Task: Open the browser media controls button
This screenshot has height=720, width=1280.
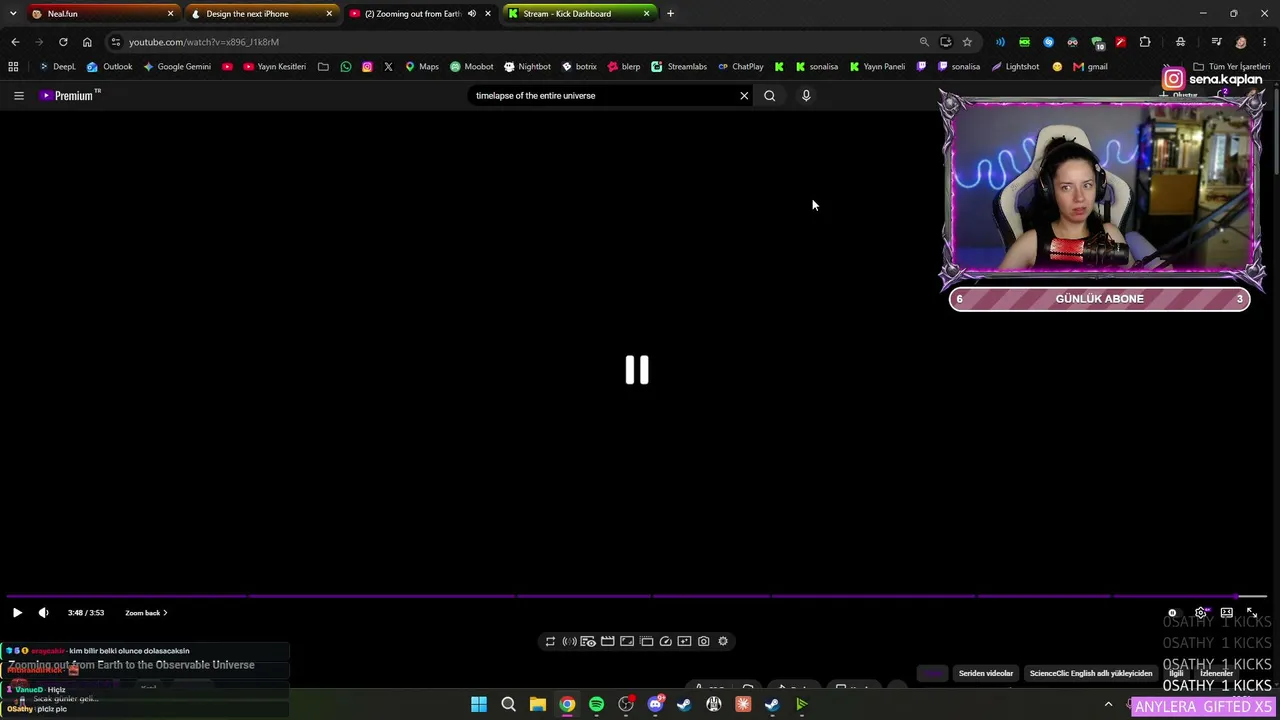Action: coord(1216,42)
